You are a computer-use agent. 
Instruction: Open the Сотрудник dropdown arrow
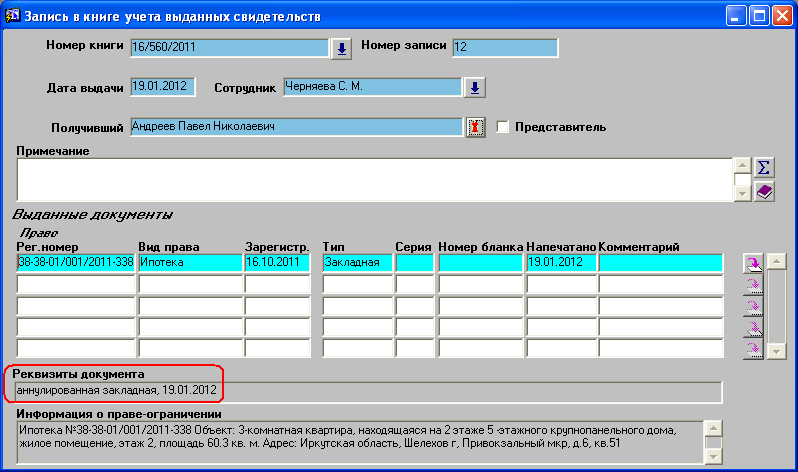click(474, 88)
